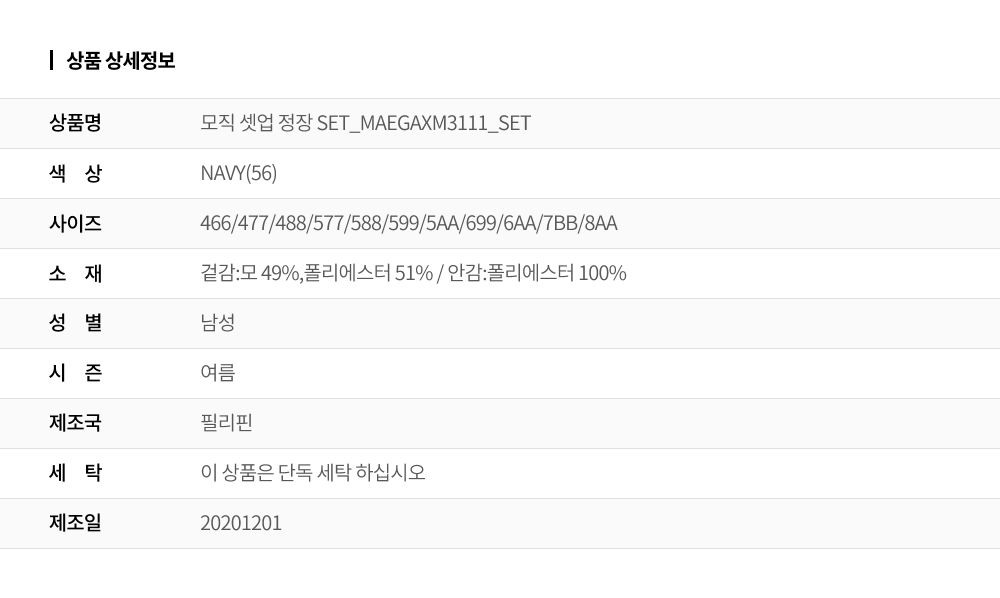The image size is (1000, 598).
Task: Select the 소 재 row label
Action: coord(75,273)
